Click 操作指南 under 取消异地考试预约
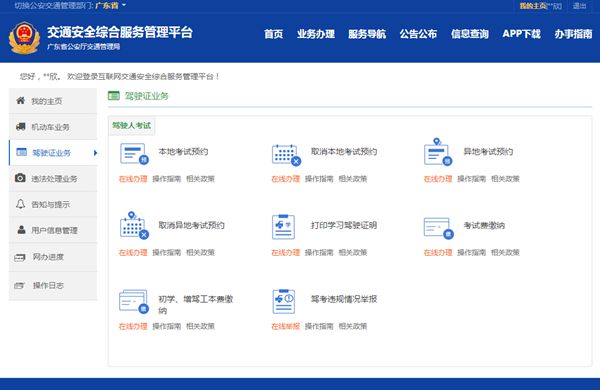600x390 pixels. 166,253
